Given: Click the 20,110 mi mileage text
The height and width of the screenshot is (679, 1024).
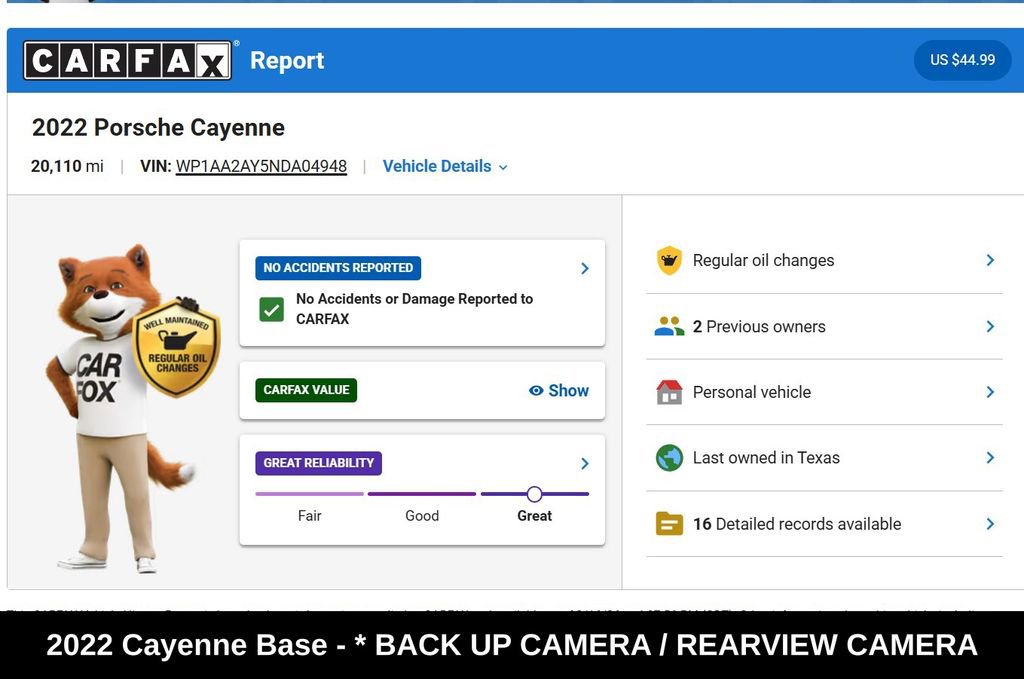Looking at the screenshot, I should pos(67,166).
